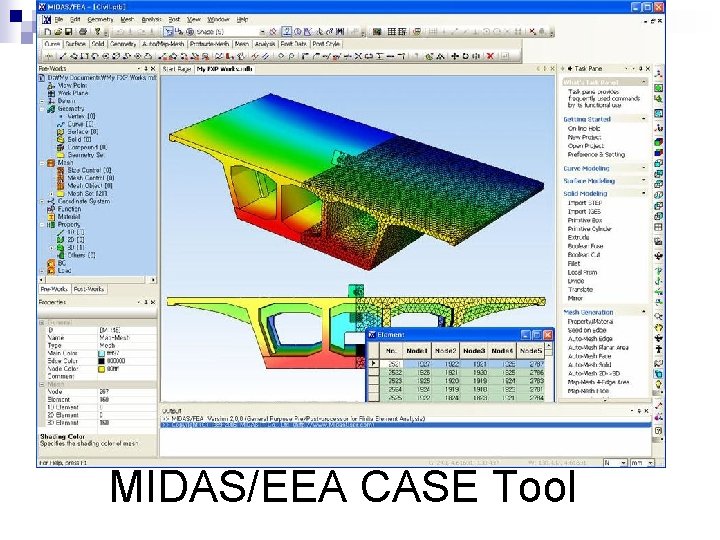Viewport: 720px width, 540px height.
Task: Expand the 3D property tree node
Action: (x=51, y=248)
